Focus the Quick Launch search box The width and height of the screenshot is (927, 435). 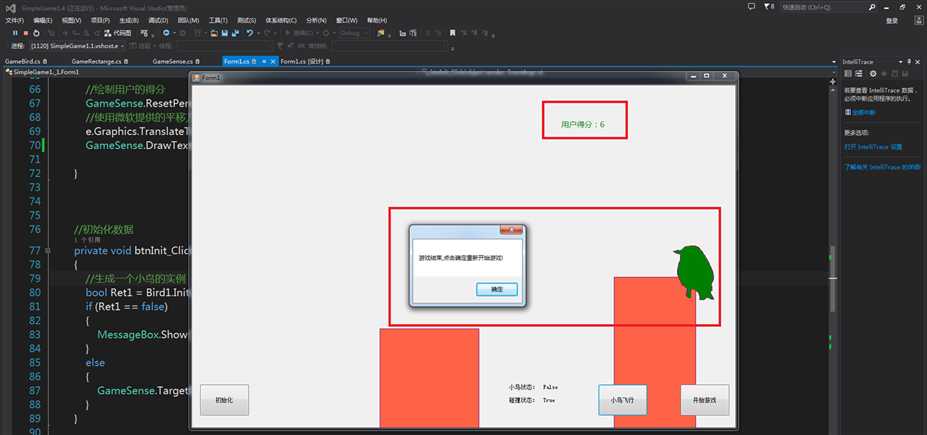click(824, 7)
